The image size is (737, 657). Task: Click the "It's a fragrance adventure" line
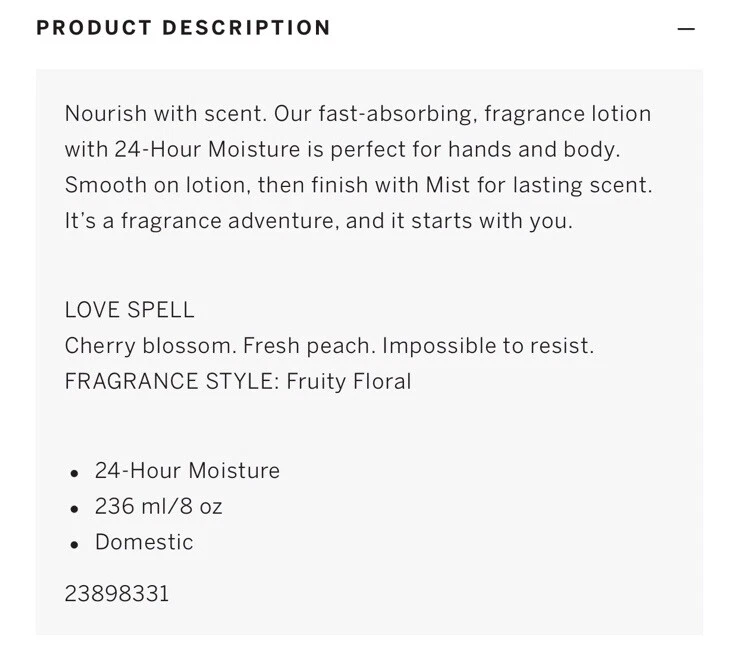(x=319, y=220)
